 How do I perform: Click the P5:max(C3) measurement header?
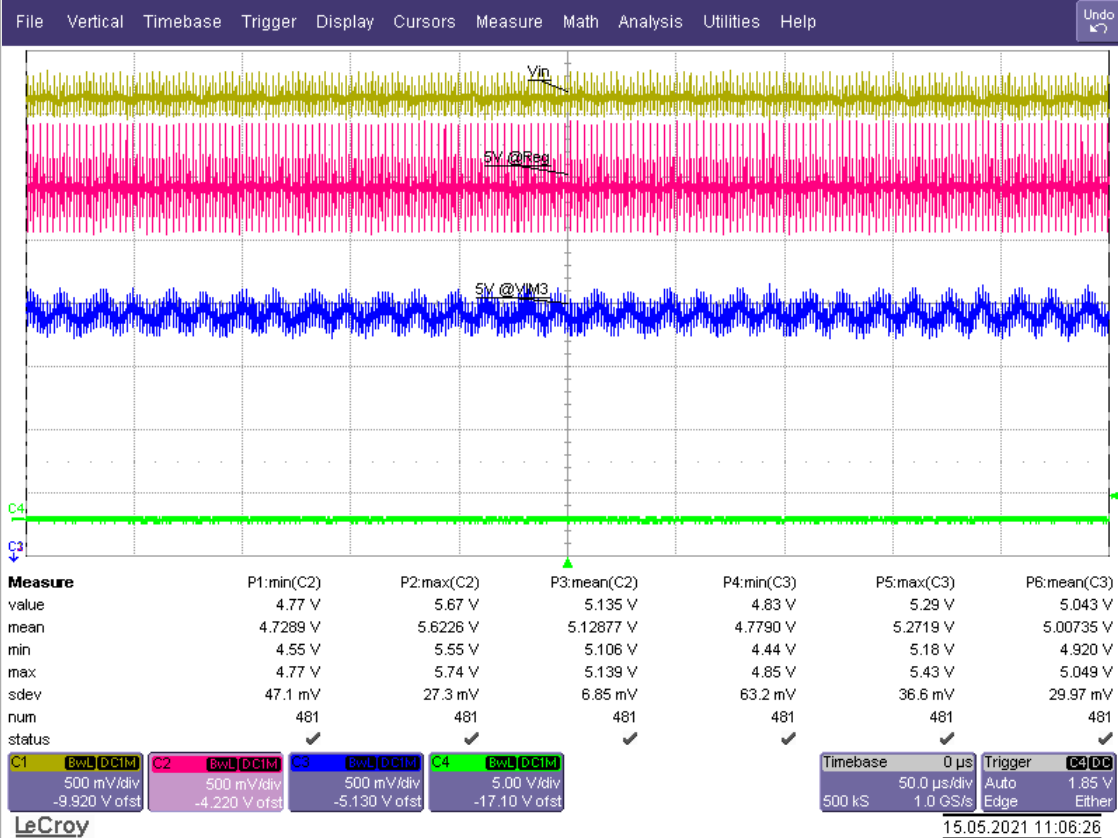[915, 583]
